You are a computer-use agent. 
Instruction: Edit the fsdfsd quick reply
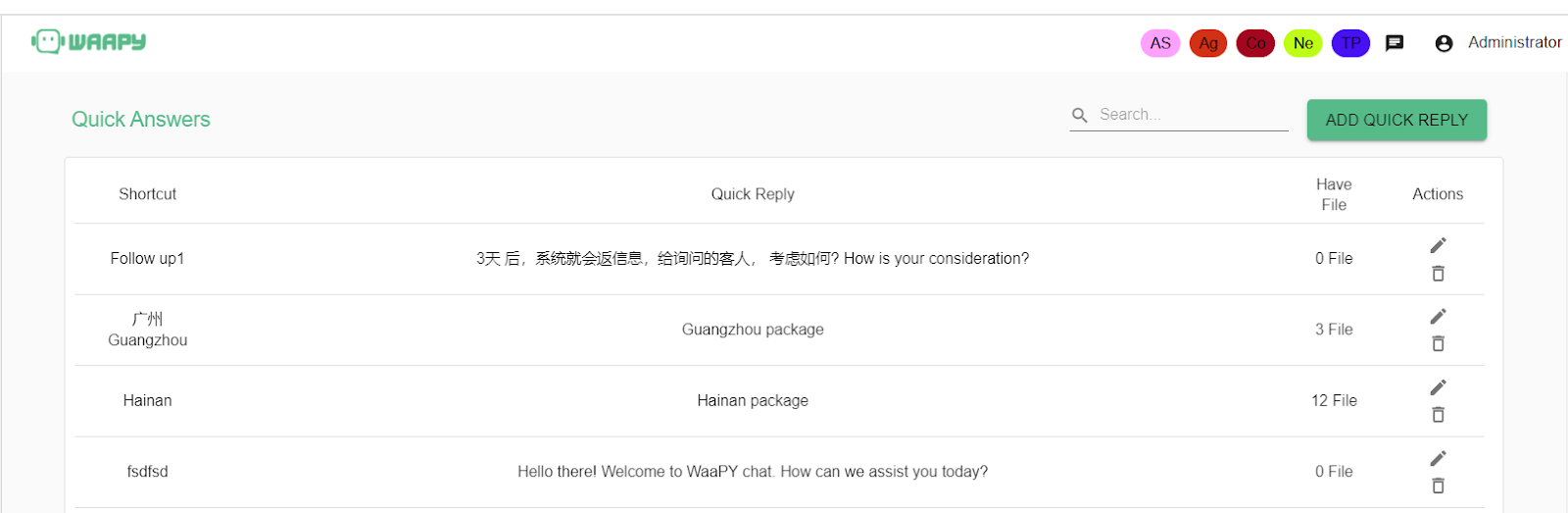click(1438, 458)
